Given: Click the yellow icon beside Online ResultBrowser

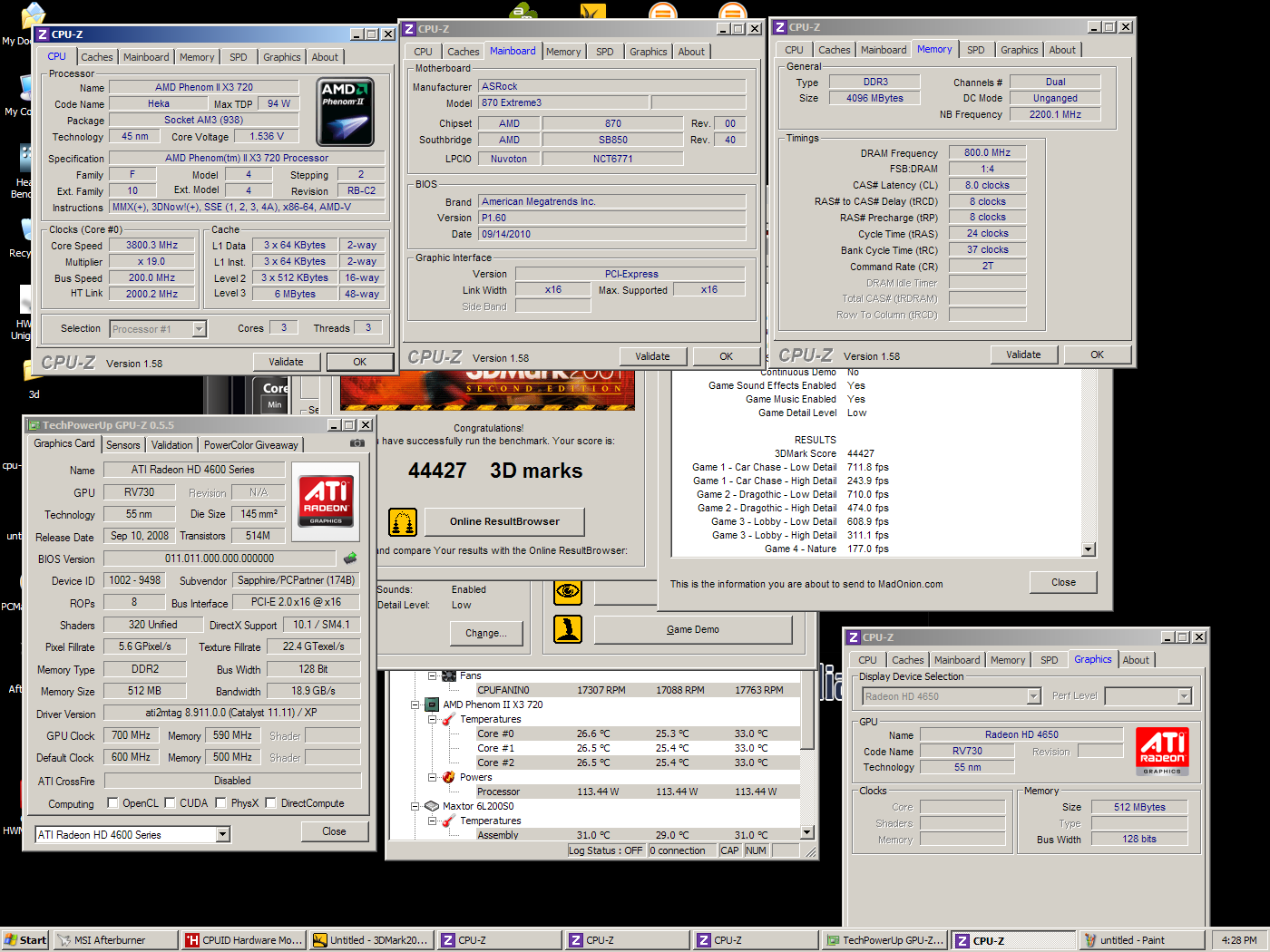Looking at the screenshot, I should (x=403, y=522).
